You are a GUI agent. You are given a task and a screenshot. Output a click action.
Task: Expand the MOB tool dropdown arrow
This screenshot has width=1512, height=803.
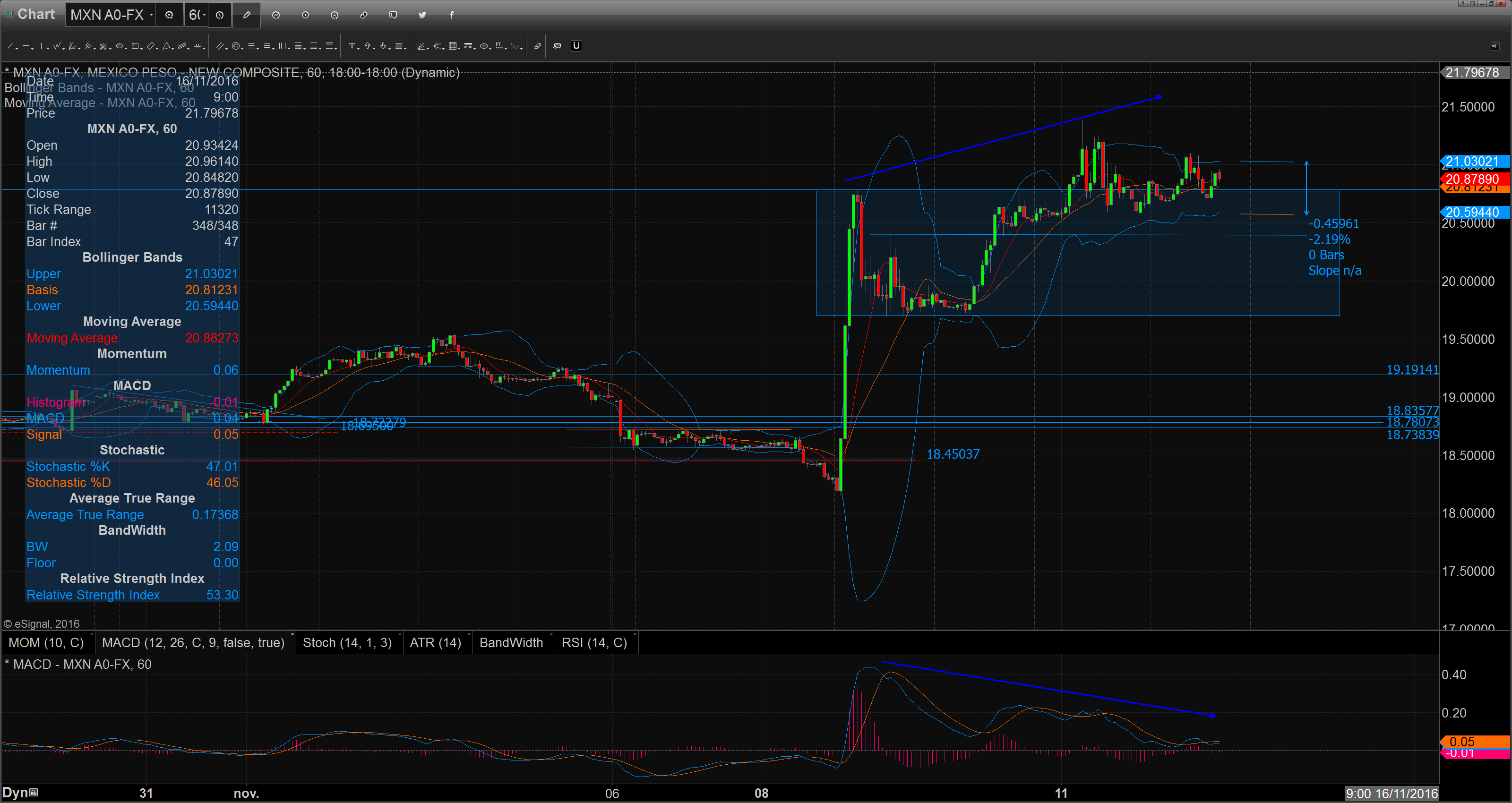475,49
